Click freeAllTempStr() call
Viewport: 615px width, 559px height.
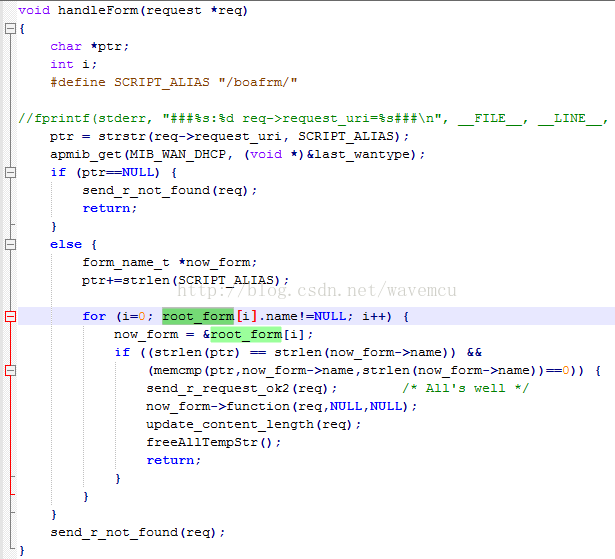[x=209, y=442]
